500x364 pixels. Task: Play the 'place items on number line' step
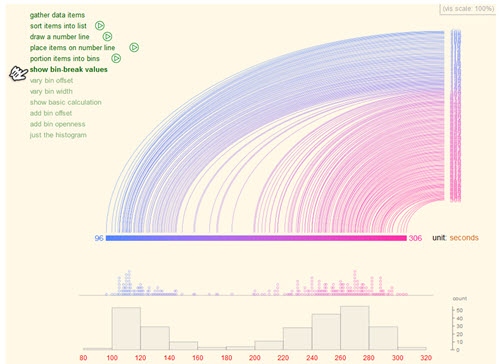coord(134,48)
